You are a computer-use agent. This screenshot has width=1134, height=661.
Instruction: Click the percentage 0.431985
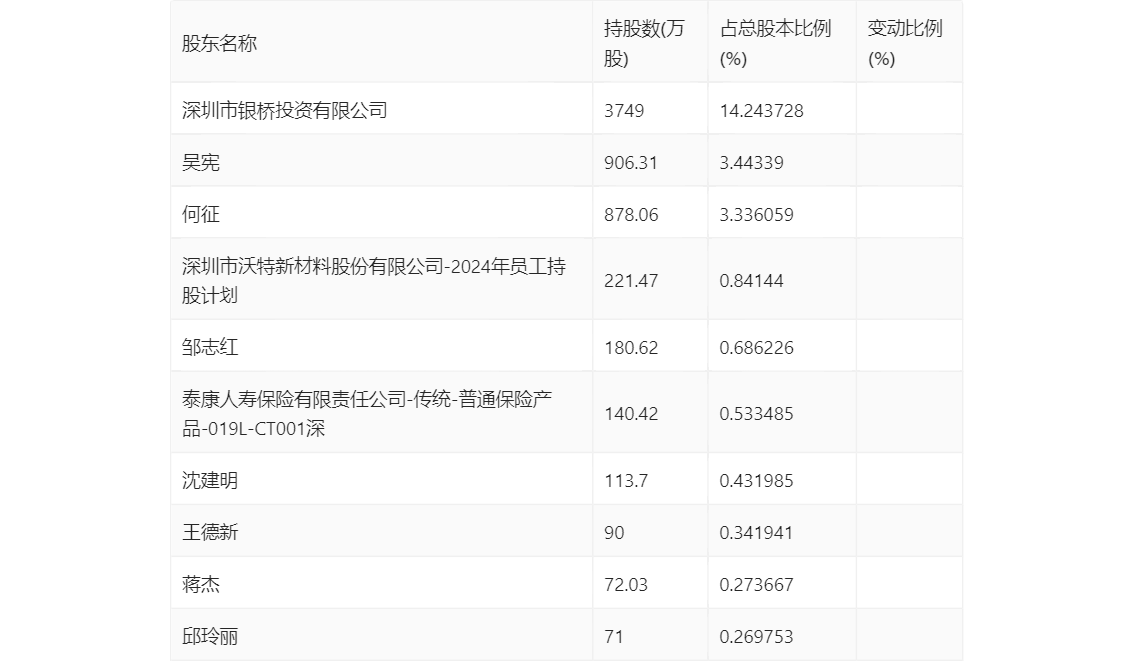[756, 481]
